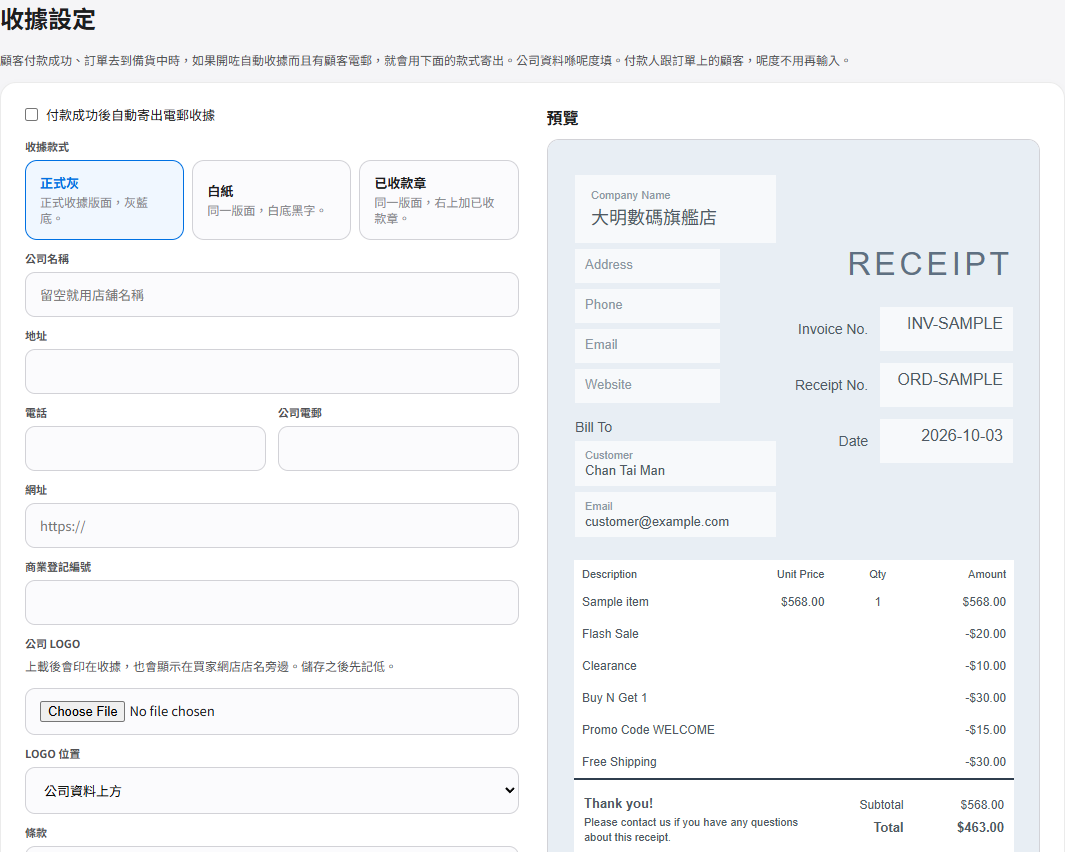Open the LOGO 位置 dropdown
Image resolution: width=1065 pixels, height=852 pixels.
point(272,790)
